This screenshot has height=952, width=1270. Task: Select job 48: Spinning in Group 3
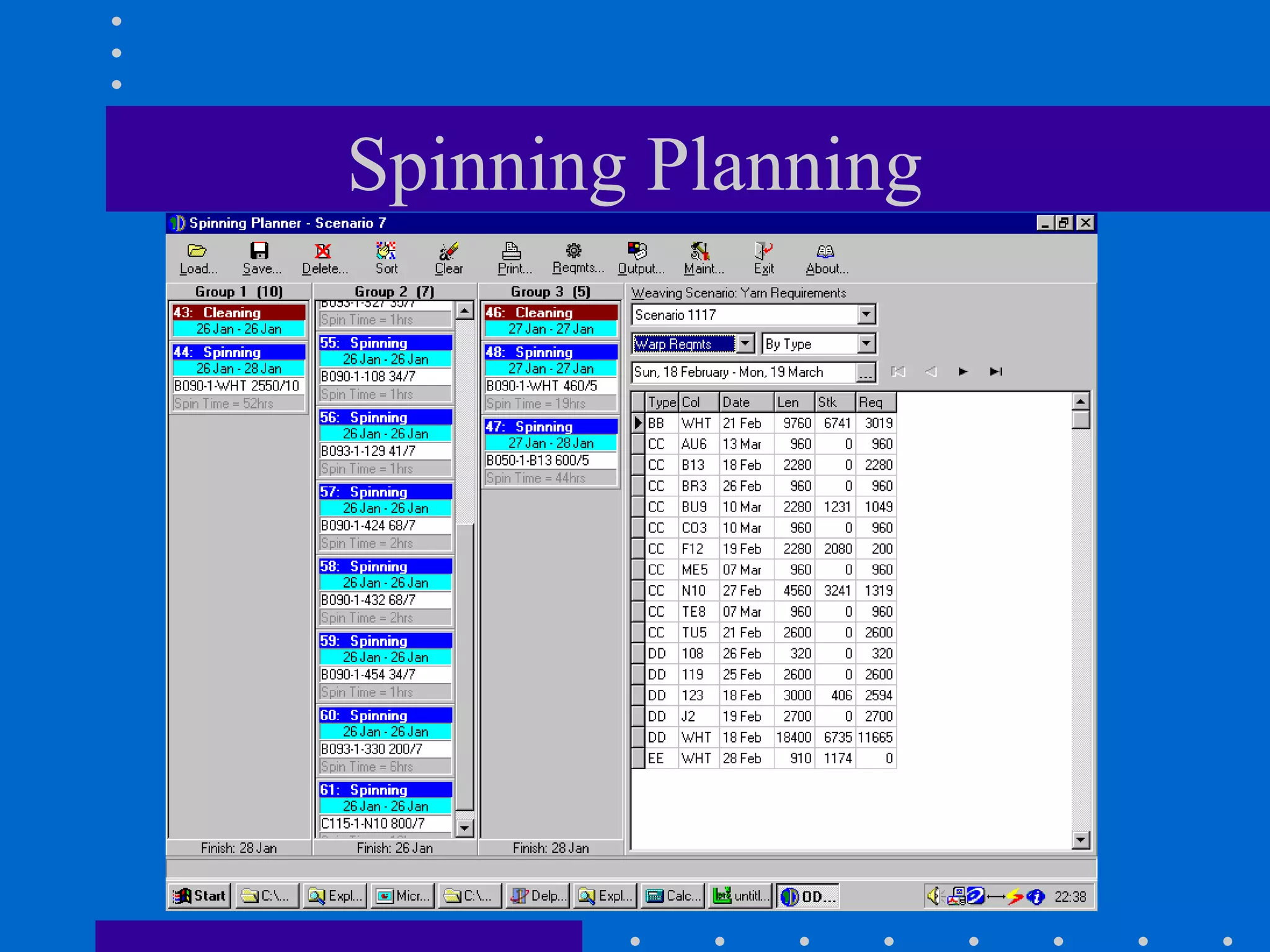tap(551, 352)
